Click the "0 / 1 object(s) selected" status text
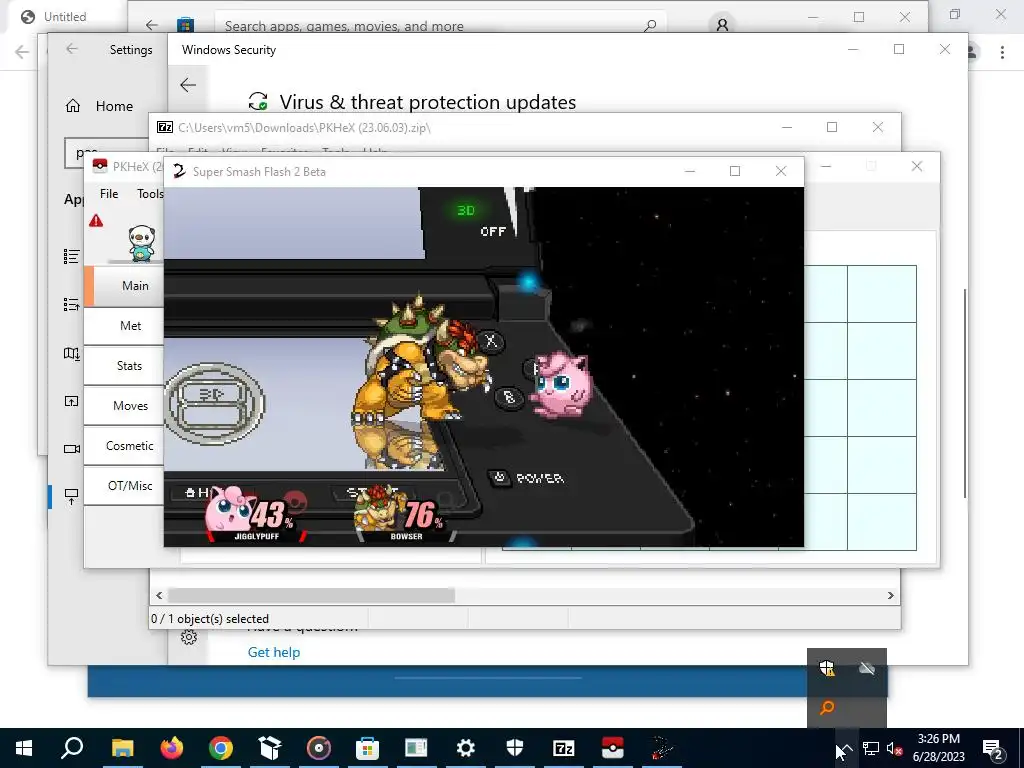 pyautogui.click(x=210, y=618)
